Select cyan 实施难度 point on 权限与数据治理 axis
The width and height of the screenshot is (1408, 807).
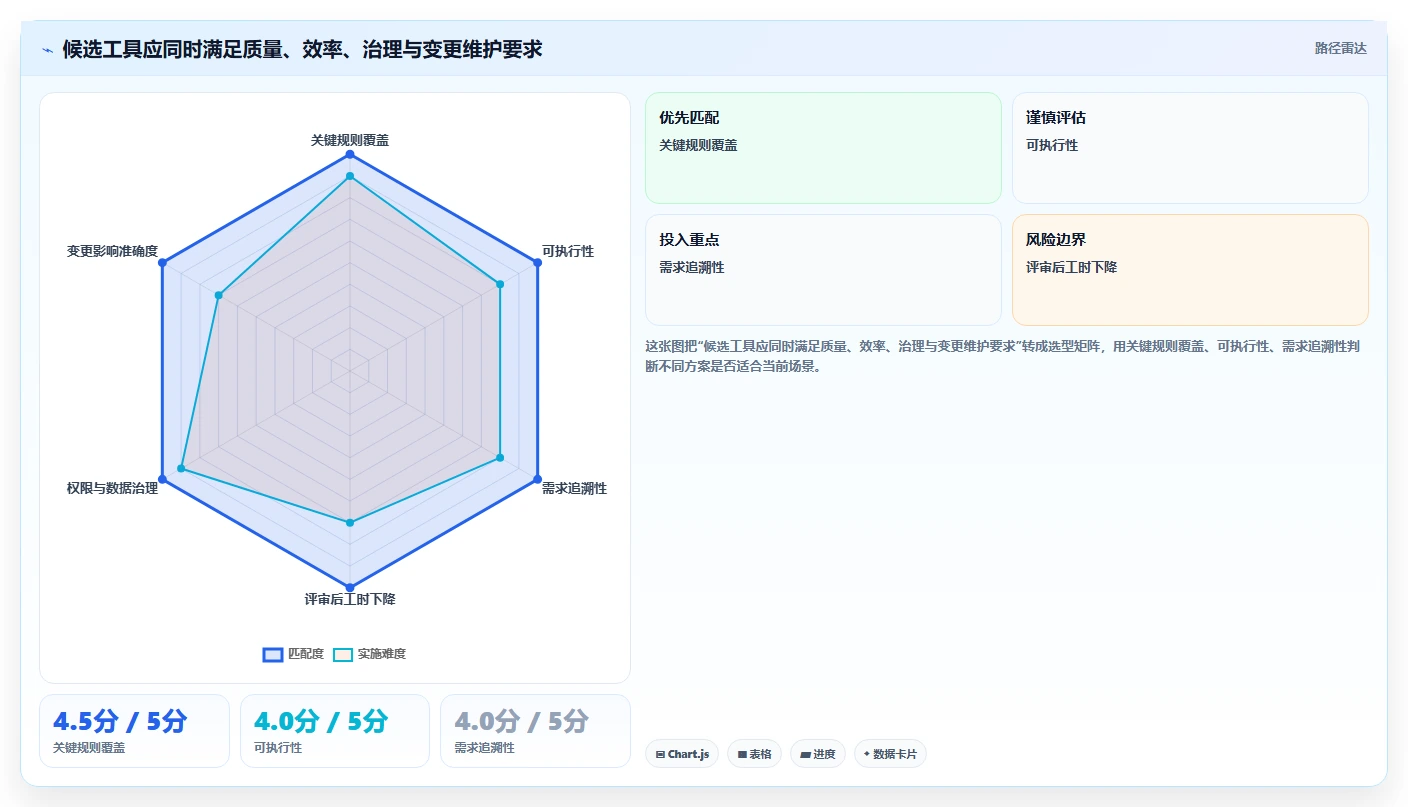coord(181,468)
